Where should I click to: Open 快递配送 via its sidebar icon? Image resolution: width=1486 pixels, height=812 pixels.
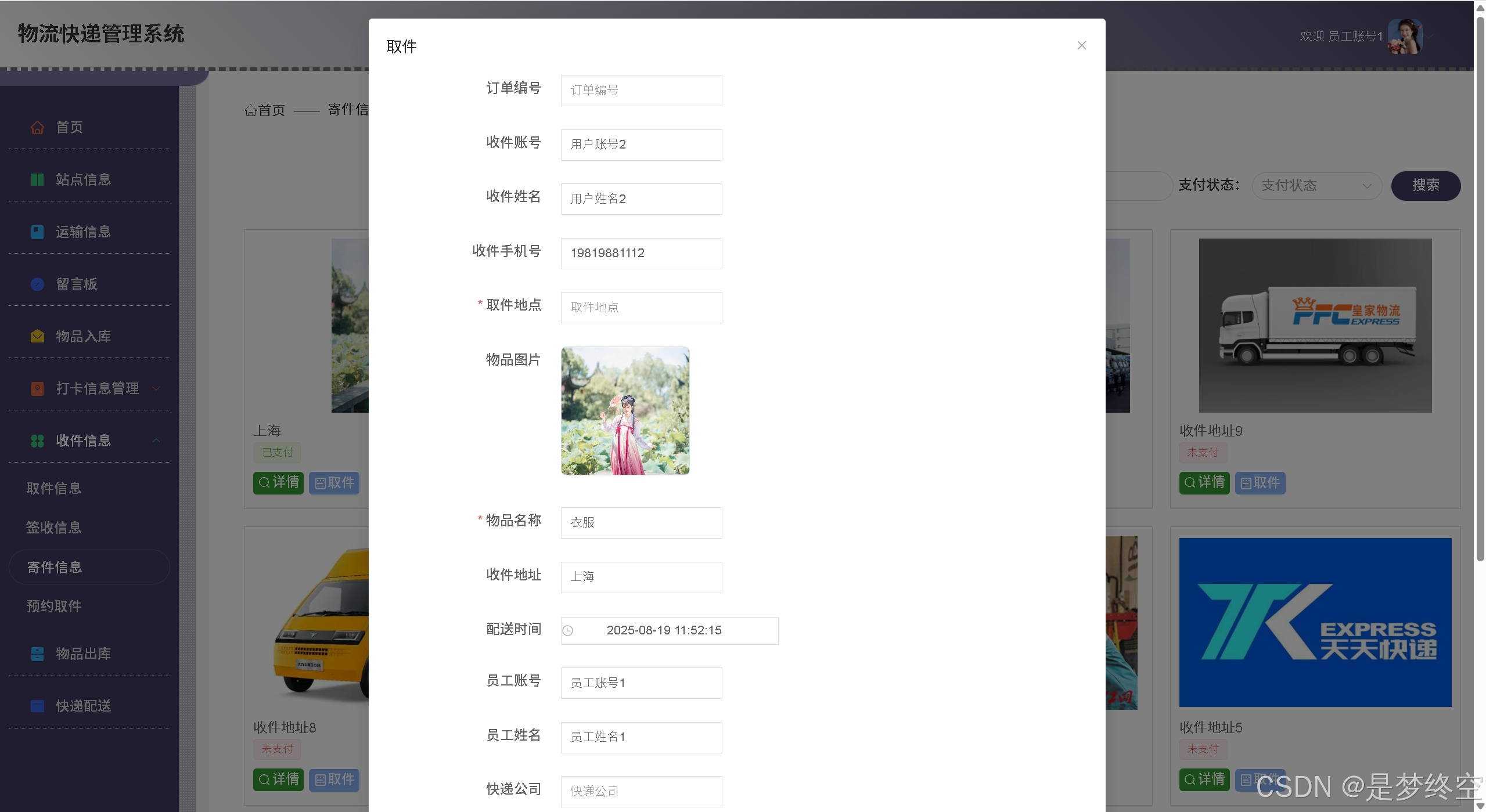pyautogui.click(x=37, y=706)
